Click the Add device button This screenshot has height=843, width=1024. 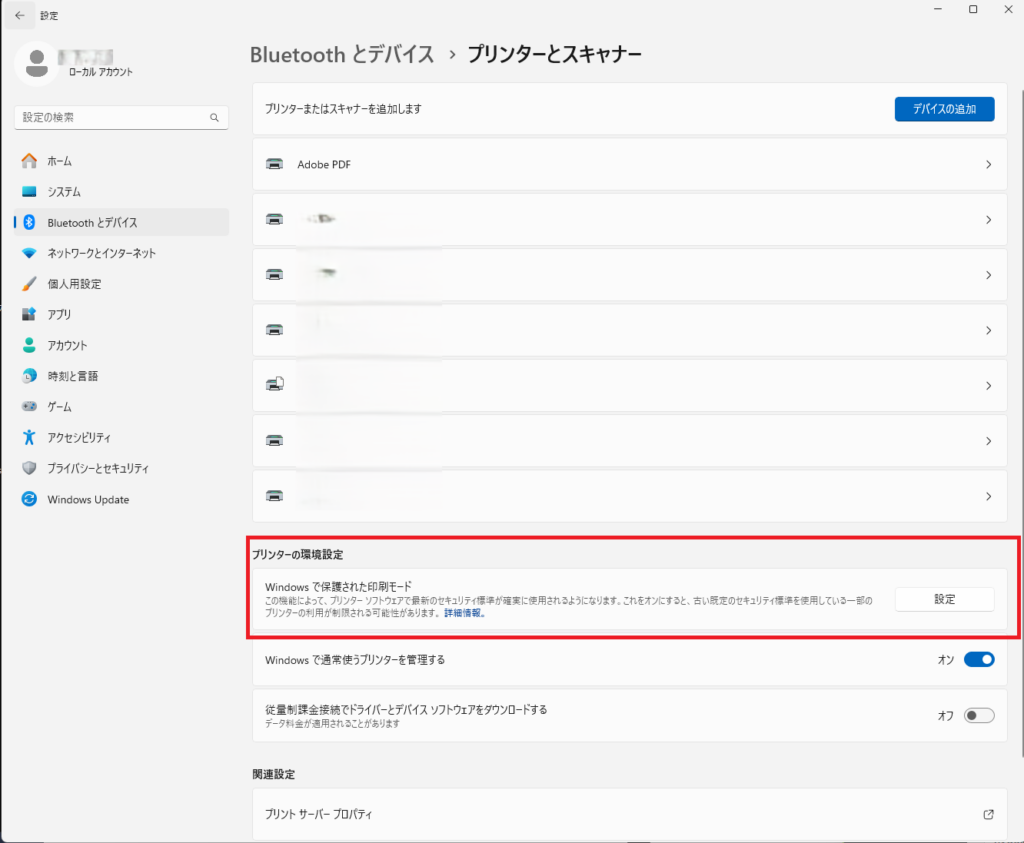pyautogui.click(x=943, y=109)
